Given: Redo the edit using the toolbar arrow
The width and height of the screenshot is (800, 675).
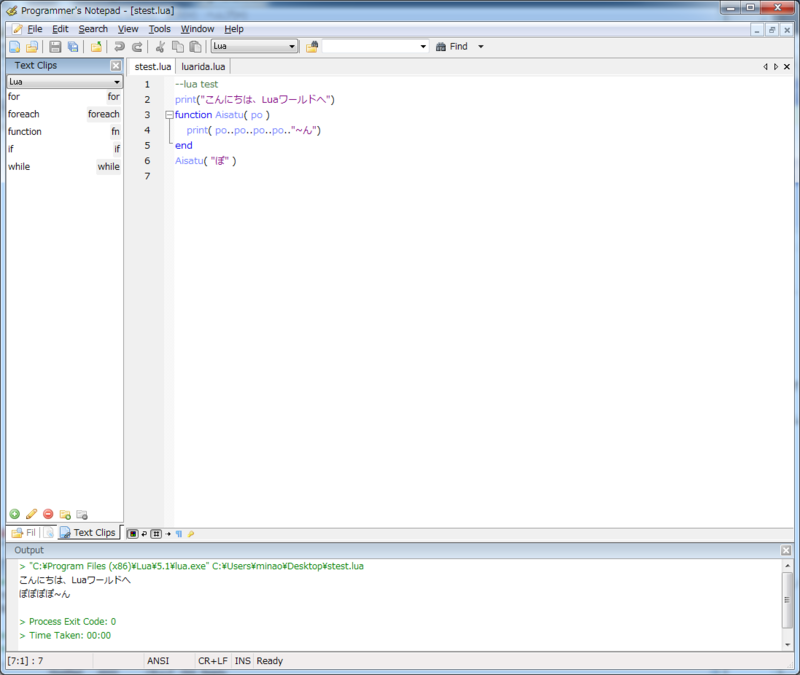Looking at the screenshot, I should [137, 47].
